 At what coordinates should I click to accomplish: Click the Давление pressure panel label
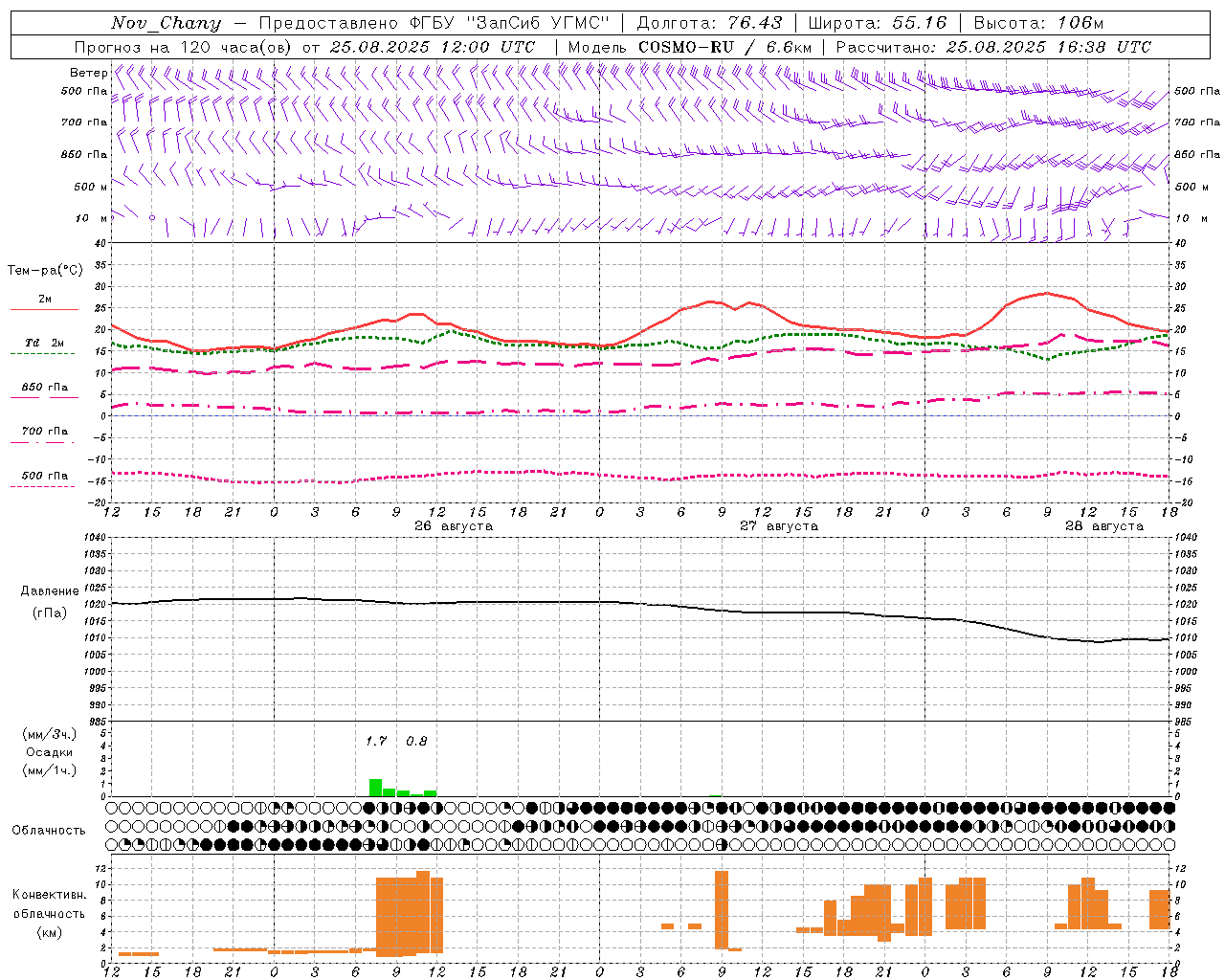pos(49,591)
